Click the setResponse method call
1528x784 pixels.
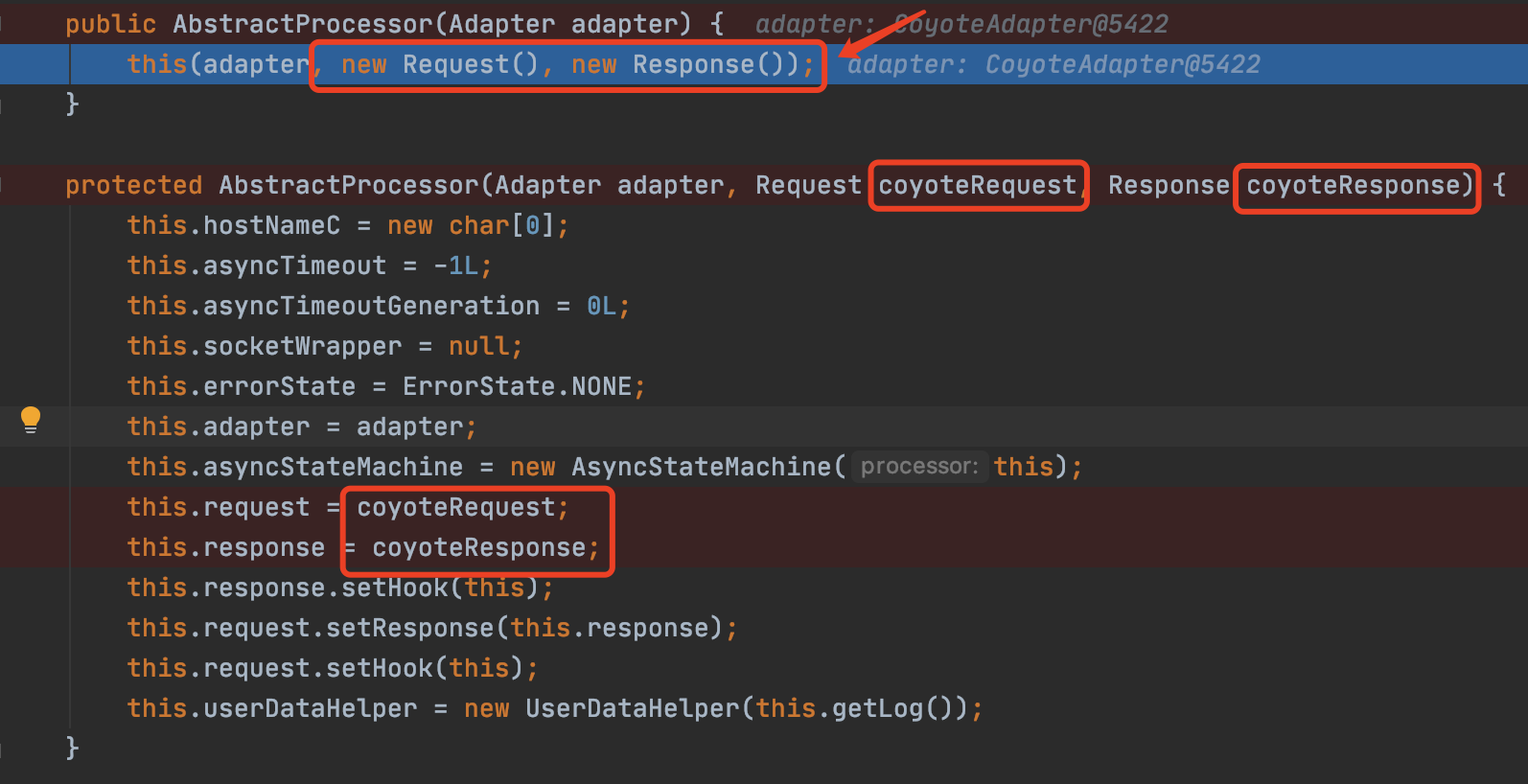(409, 628)
